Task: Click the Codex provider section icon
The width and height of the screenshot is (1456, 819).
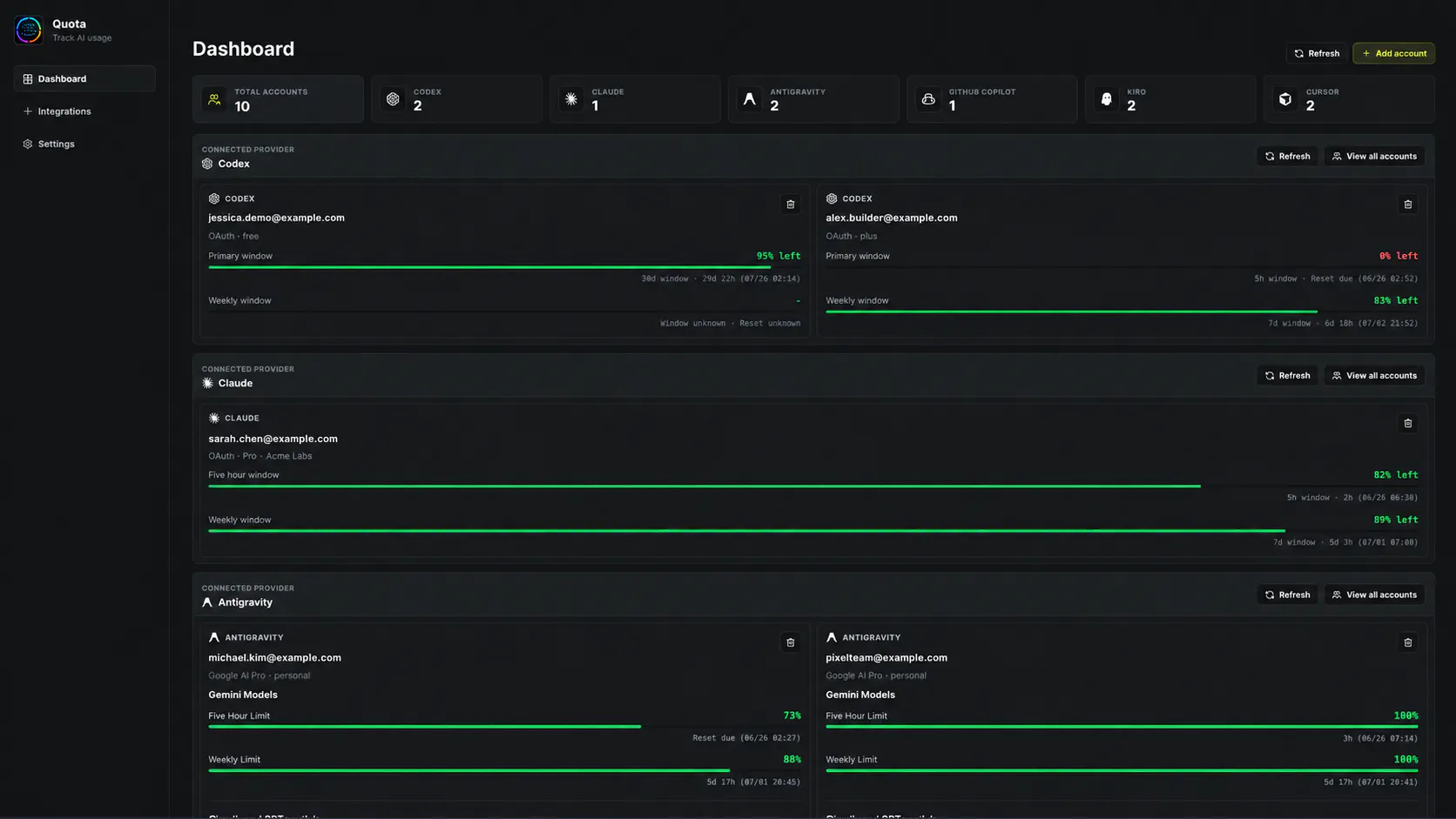Action: coord(207,164)
